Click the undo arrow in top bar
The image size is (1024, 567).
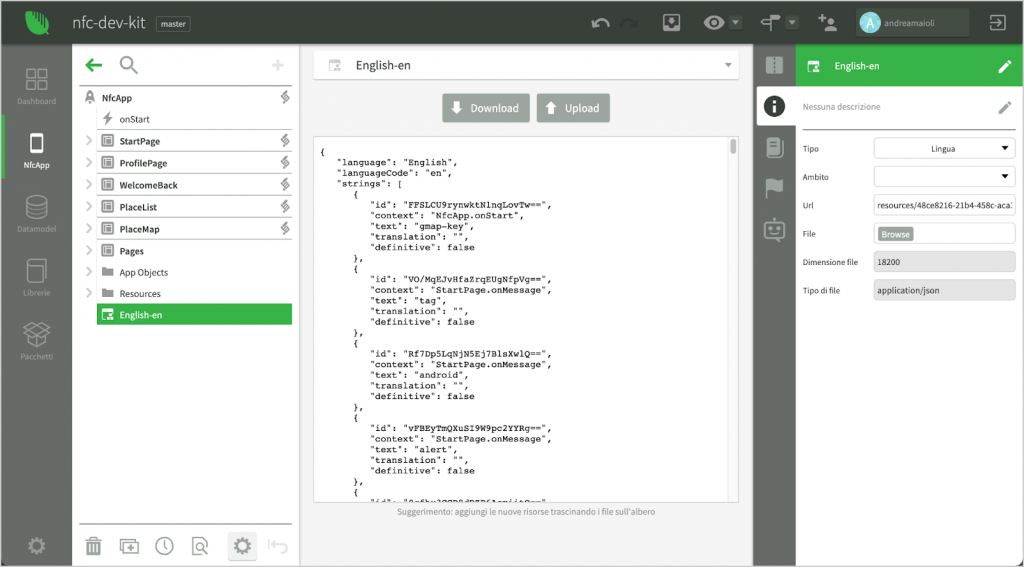(x=600, y=24)
